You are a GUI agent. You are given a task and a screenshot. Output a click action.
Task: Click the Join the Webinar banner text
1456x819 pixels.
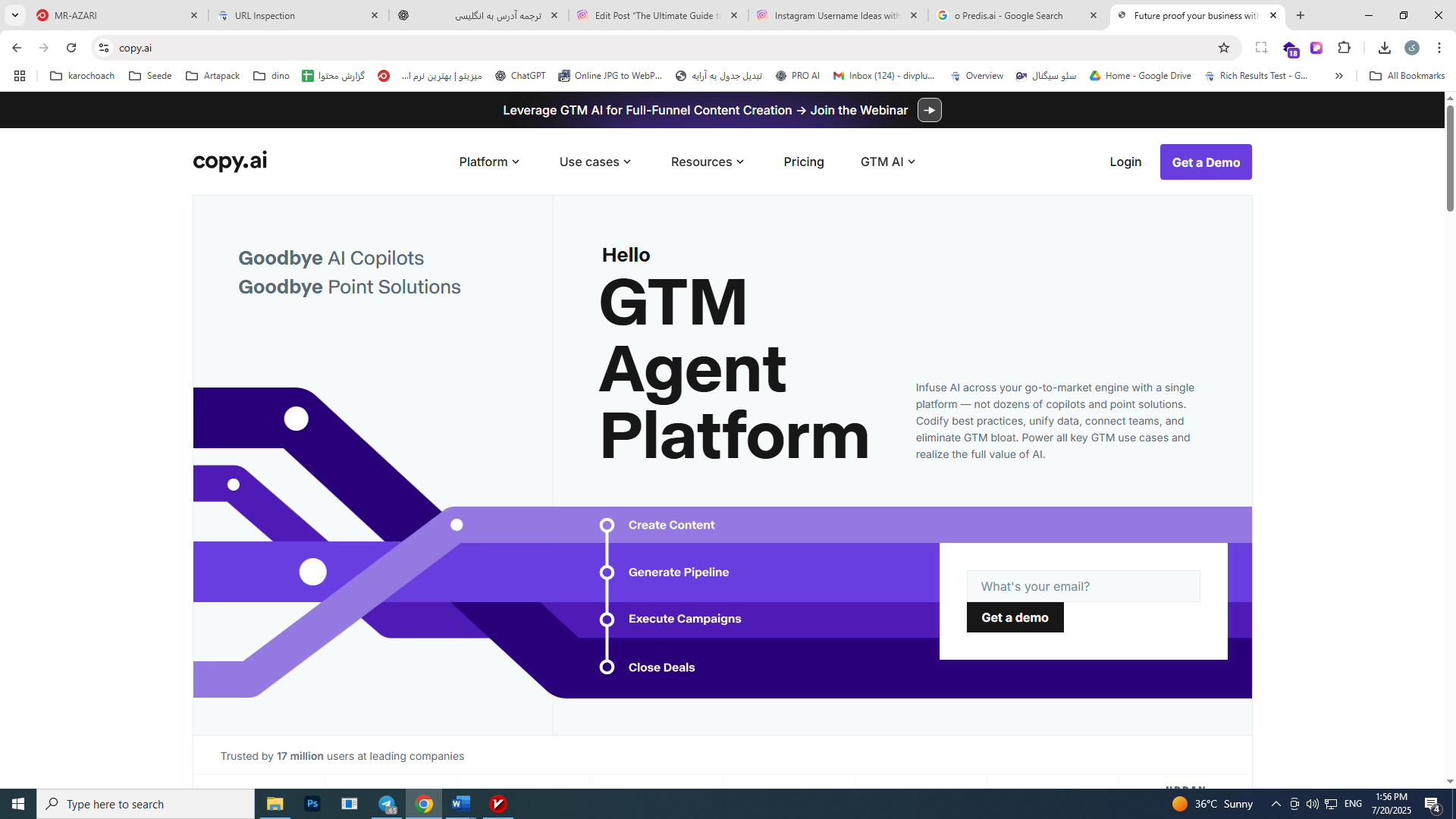point(858,110)
